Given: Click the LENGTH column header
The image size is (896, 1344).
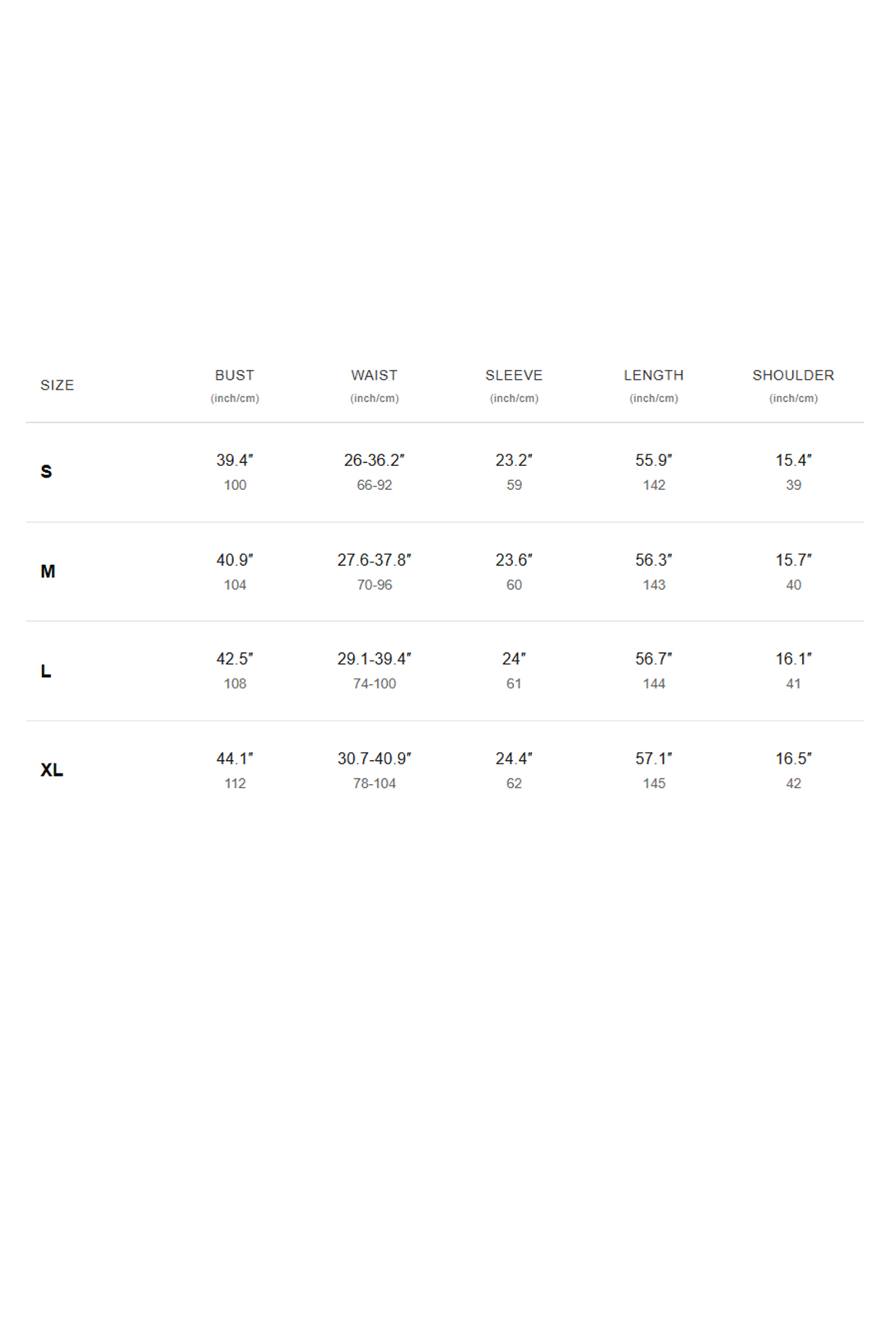Looking at the screenshot, I should tap(654, 376).
